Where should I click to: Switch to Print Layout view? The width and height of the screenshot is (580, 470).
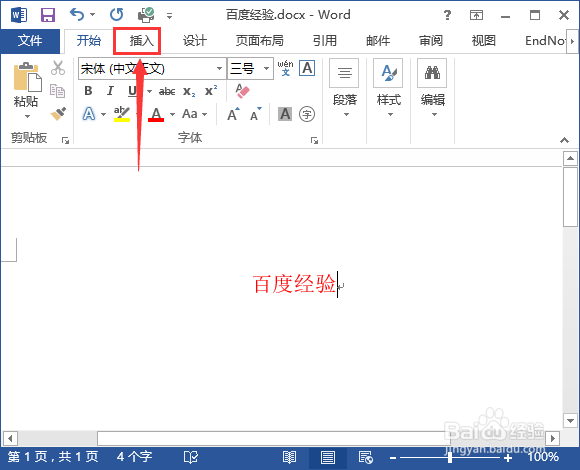(328, 458)
